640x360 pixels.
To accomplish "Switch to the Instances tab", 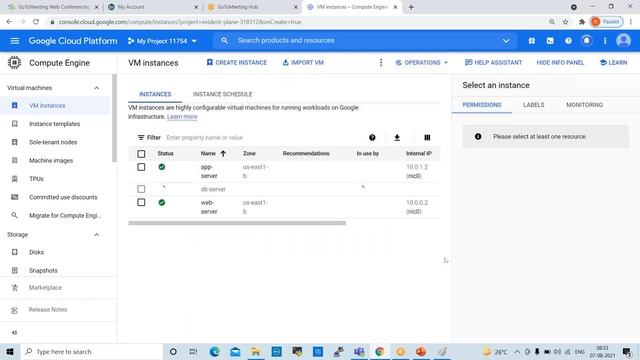I will [x=155, y=94].
